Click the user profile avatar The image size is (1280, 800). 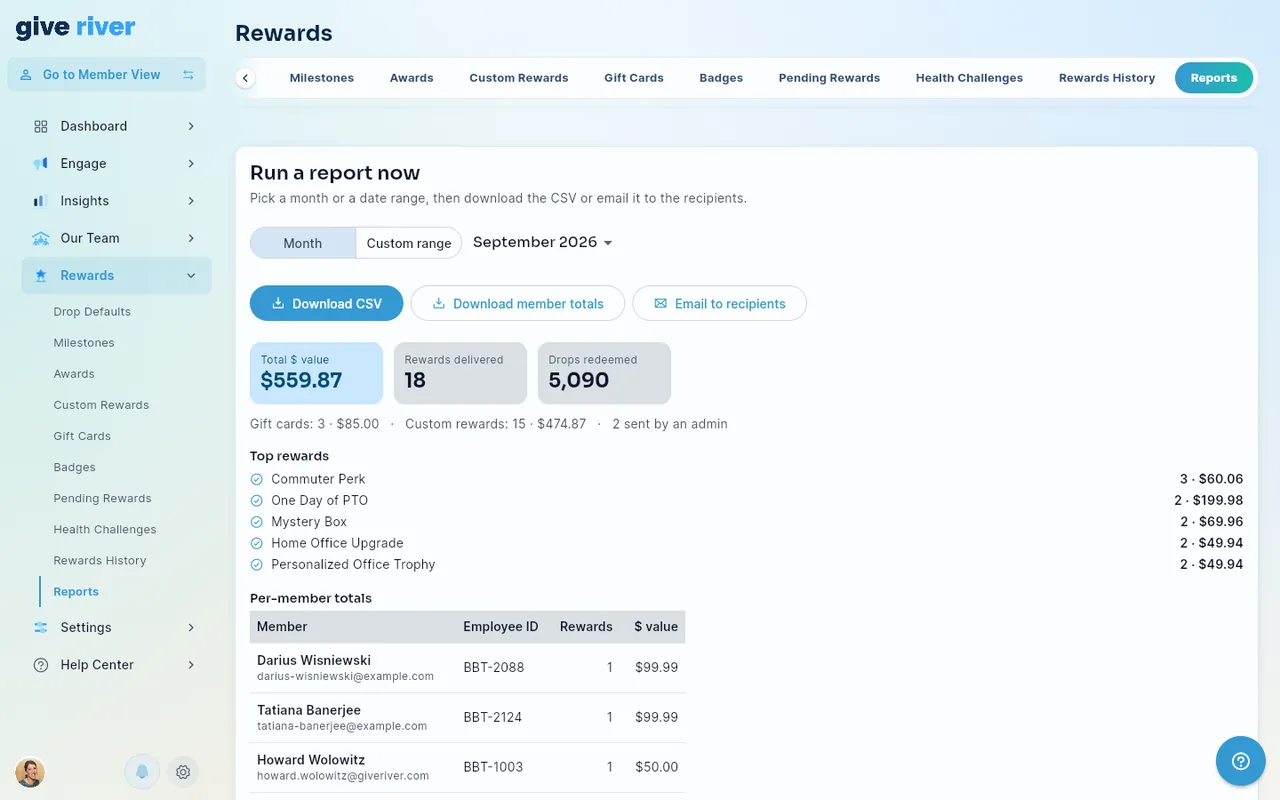click(30, 772)
